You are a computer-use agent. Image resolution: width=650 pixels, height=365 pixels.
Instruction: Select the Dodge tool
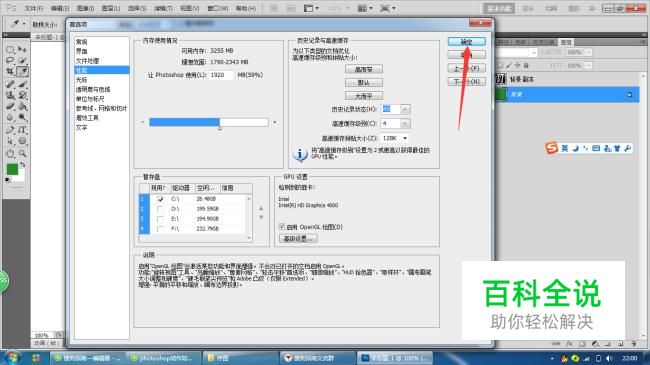pos(22,117)
